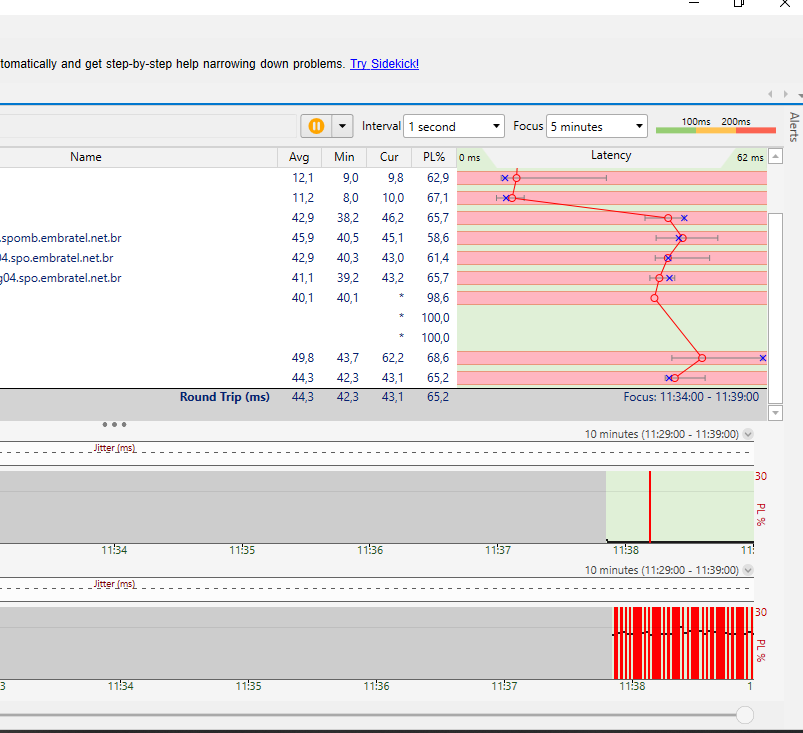The image size is (803, 733).
Task: Click the 62,2 current value
Action: [393, 358]
